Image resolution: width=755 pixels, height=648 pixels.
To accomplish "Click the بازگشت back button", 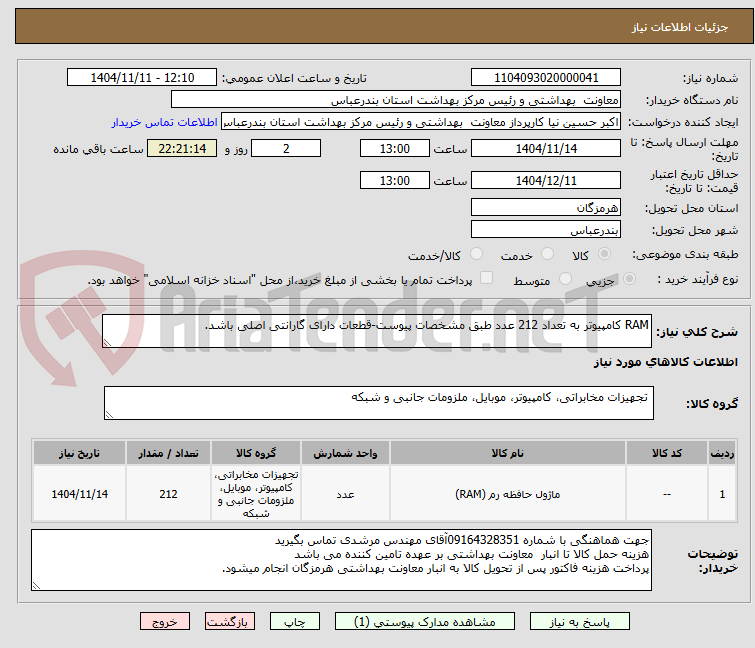I will click(x=230, y=621).
